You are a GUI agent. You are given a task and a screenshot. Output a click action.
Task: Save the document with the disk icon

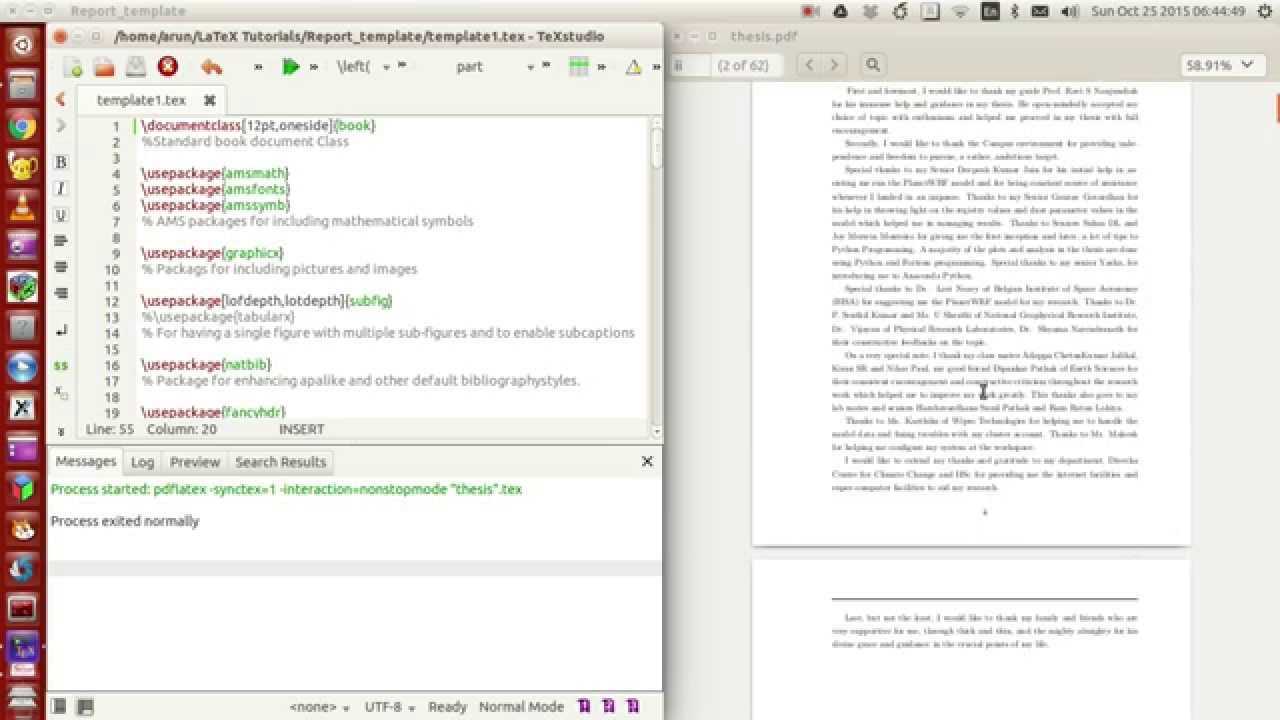[x=136, y=67]
